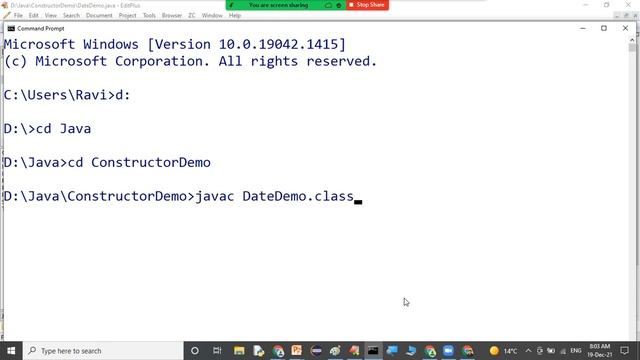This screenshot has width=640, height=360.
Task: Open the blue chat bubble taskbar icon
Action: tap(392, 351)
